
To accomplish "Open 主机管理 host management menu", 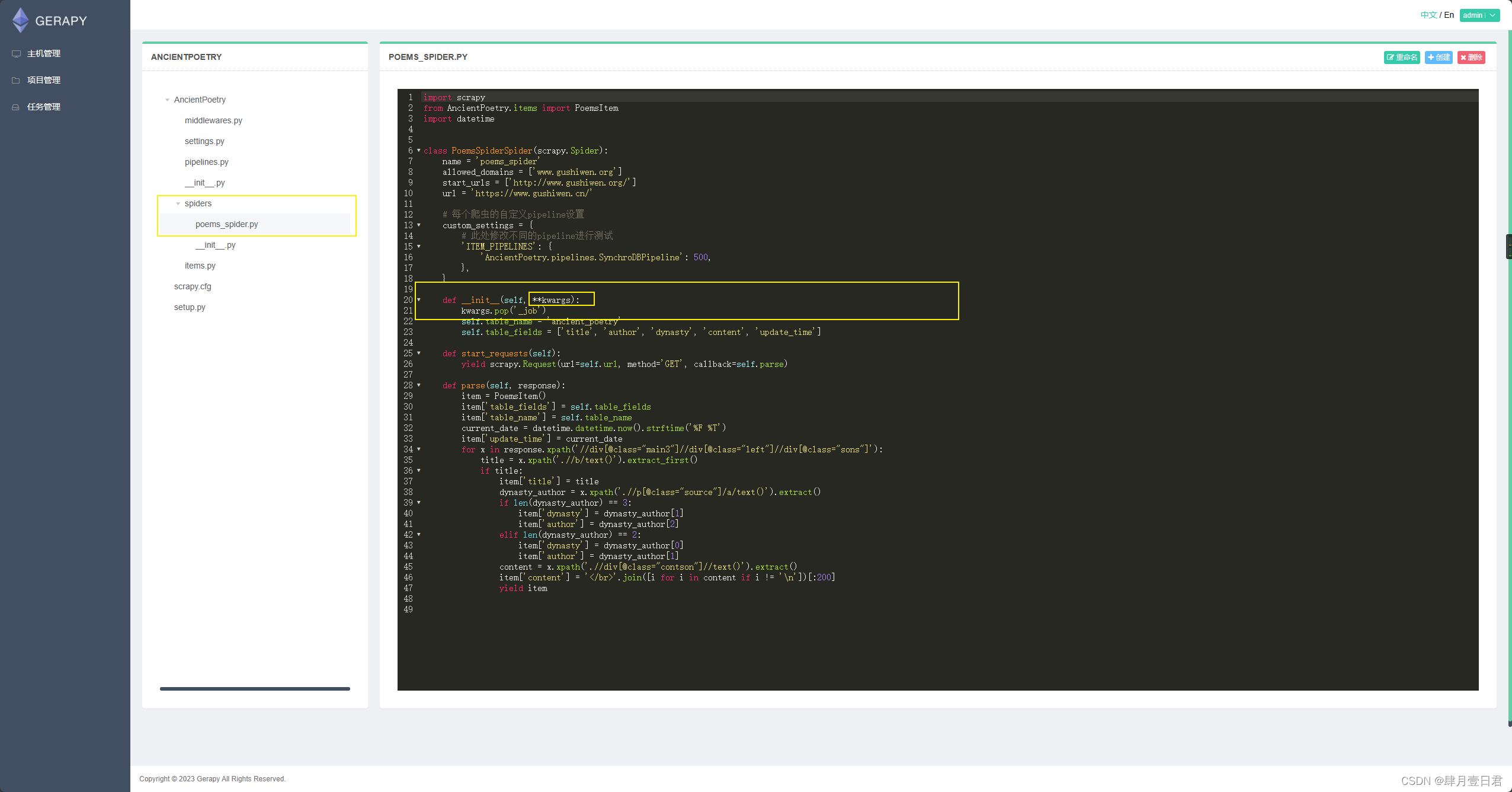I will tap(43, 53).
